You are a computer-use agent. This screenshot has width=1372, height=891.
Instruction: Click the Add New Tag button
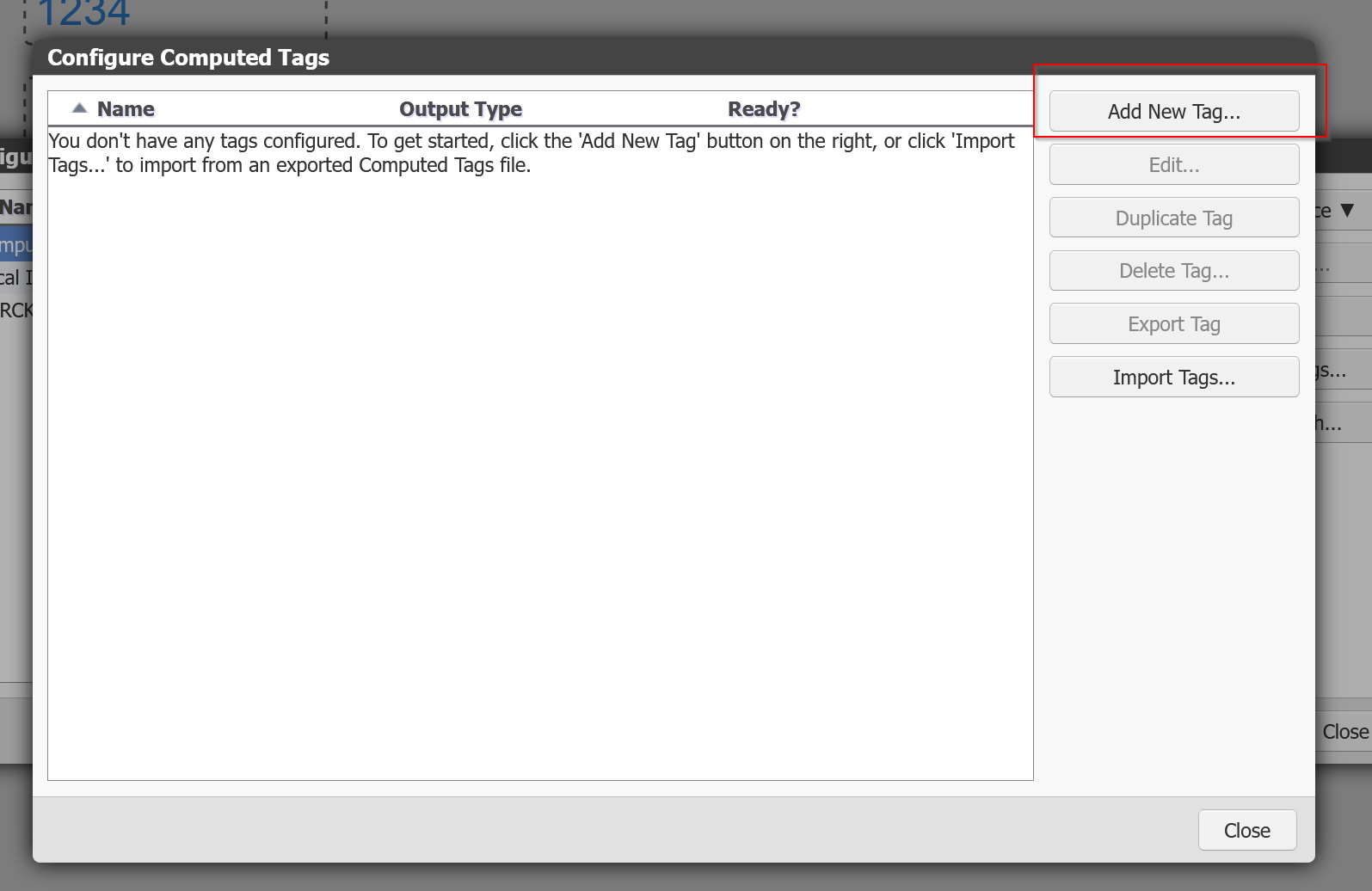click(x=1174, y=112)
